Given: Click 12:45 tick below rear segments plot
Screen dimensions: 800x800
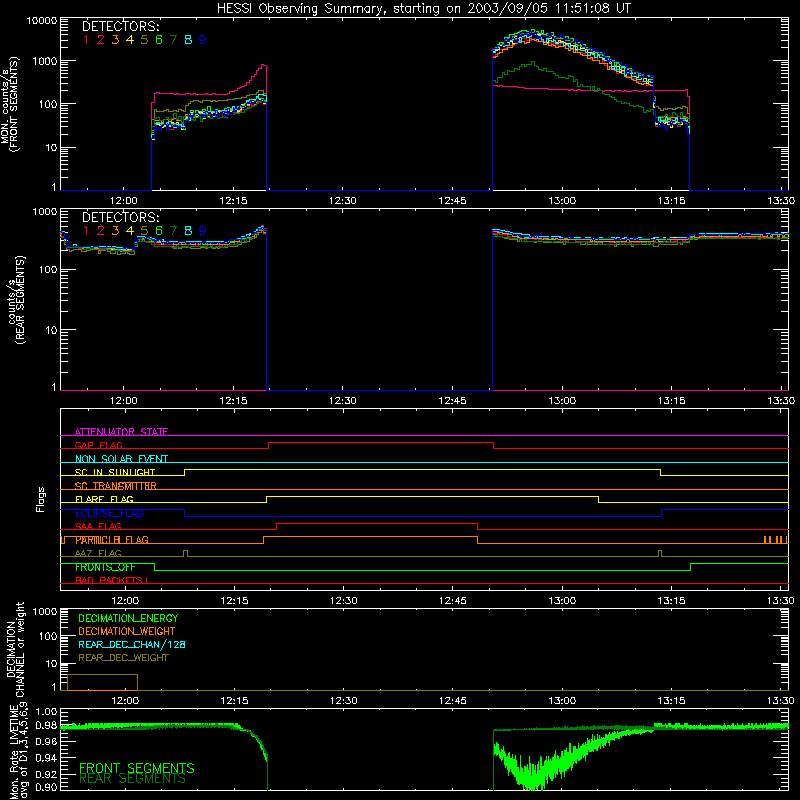Looking at the screenshot, I should point(452,401).
